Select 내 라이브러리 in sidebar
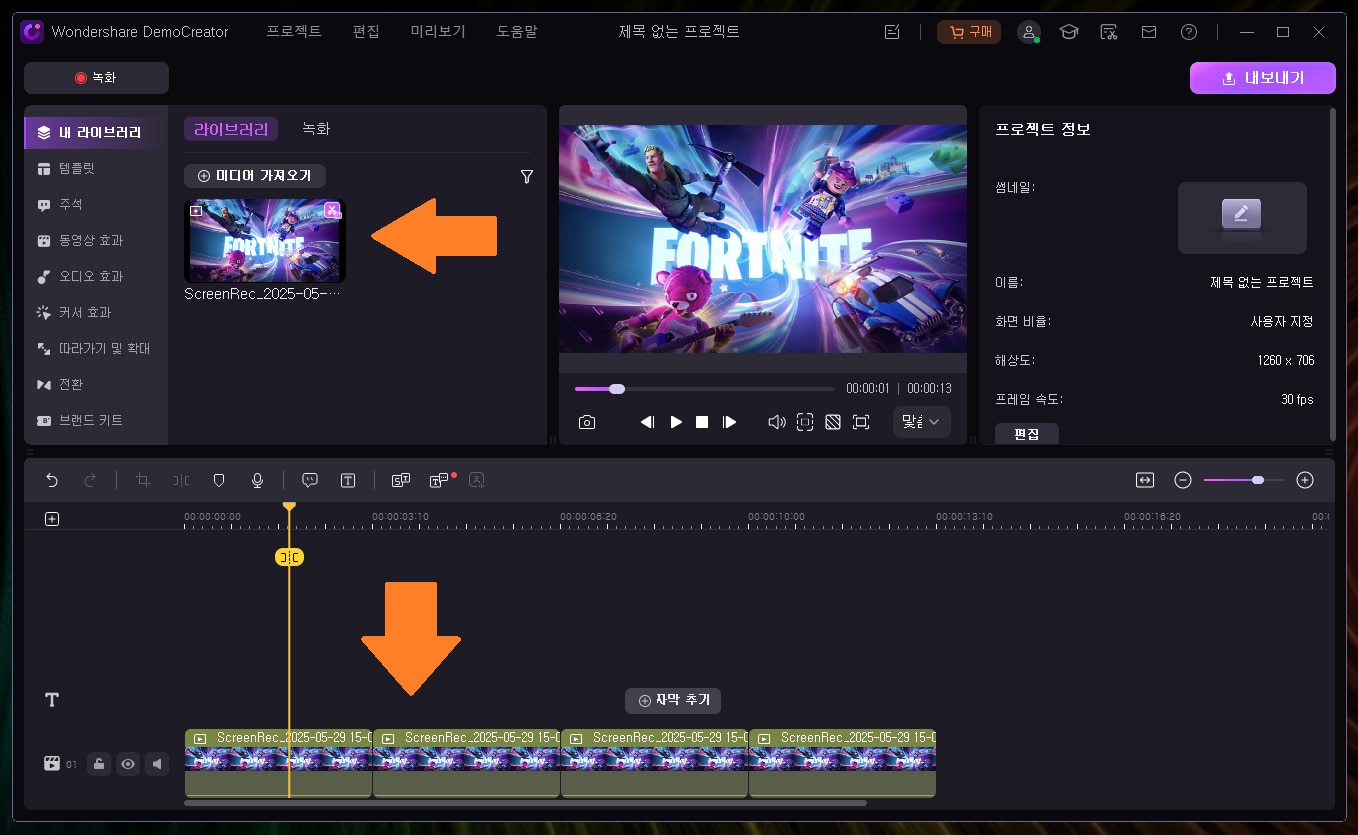This screenshot has width=1358, height=835. [x=95, y=132]
